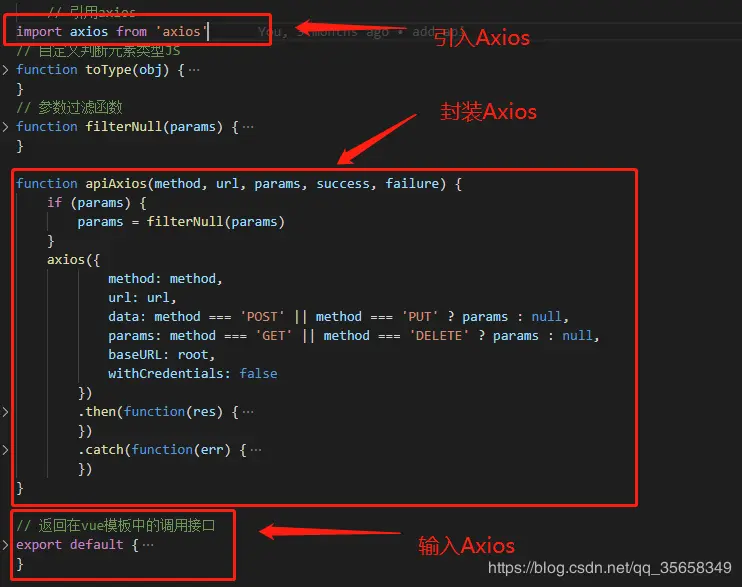This screenshot has width=742, height=587.
Task: Click the filterNull function declaration name
Action: point(124,127)
